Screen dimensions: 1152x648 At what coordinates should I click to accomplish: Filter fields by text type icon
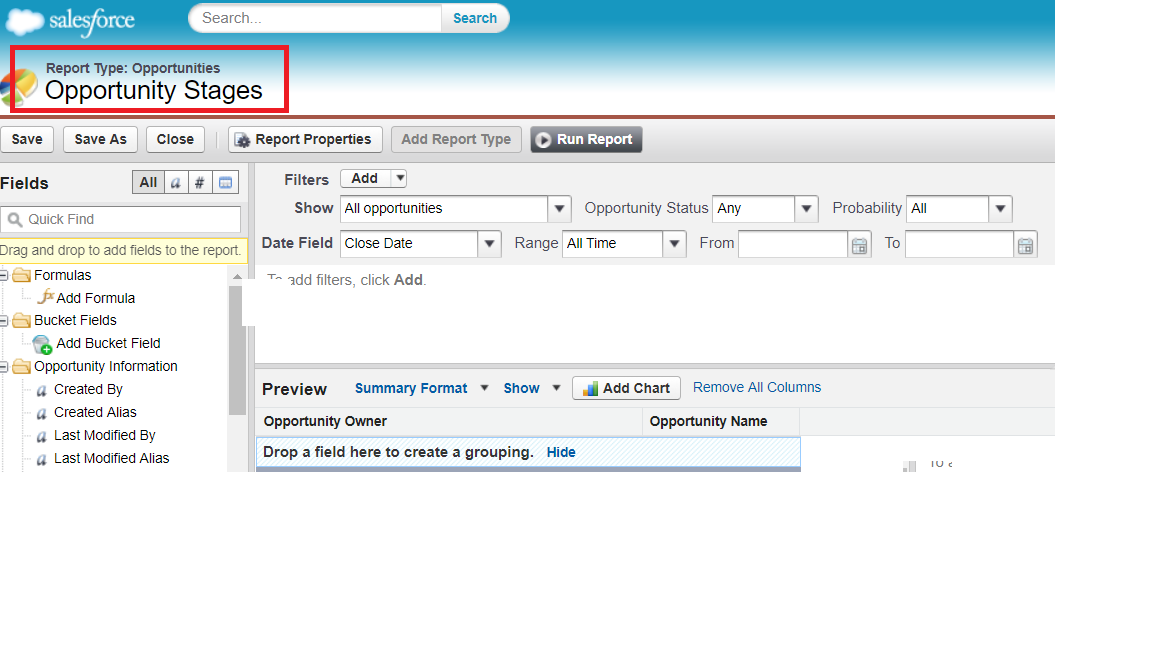176,182
